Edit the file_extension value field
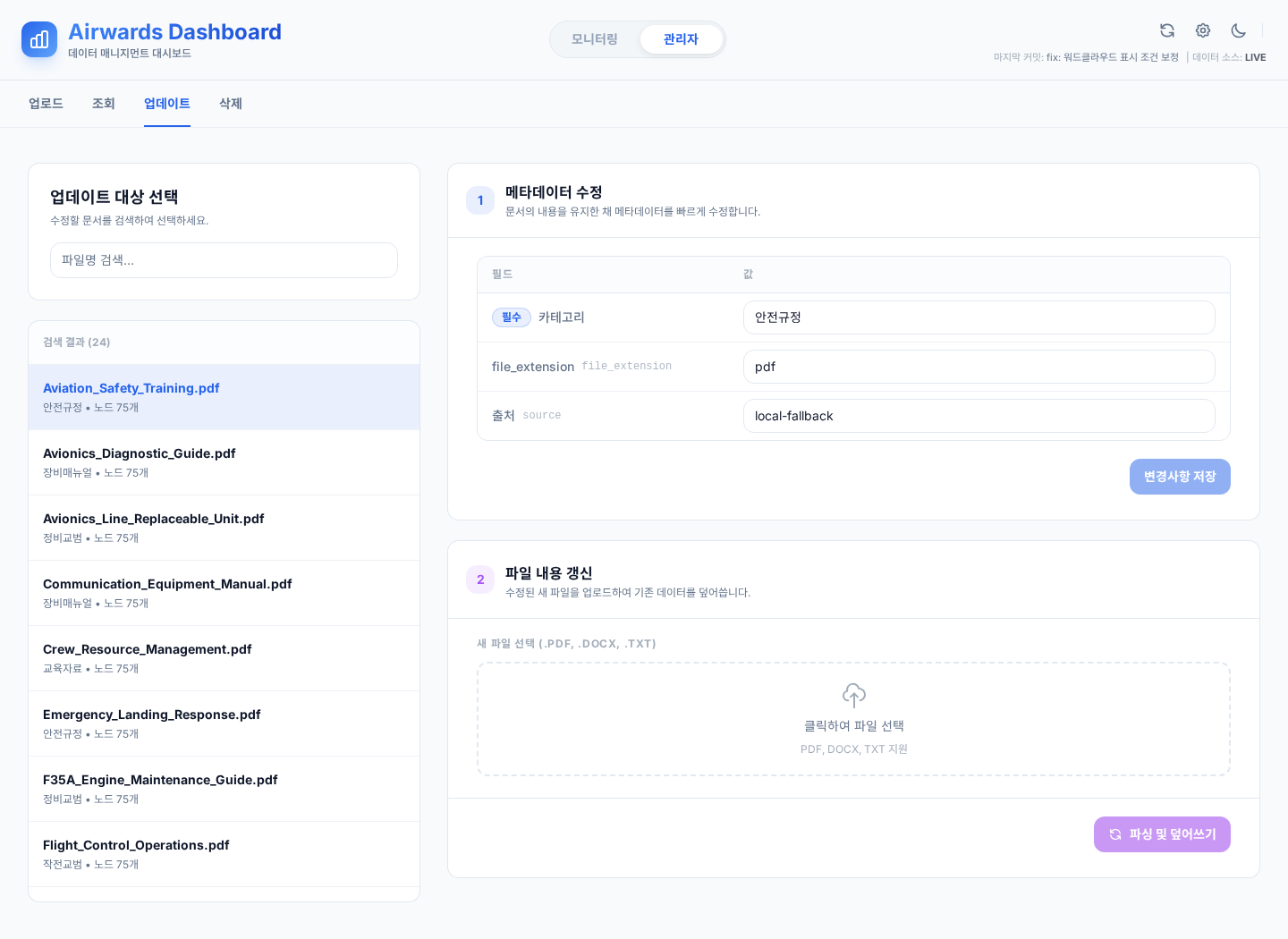1288x939 pixels. point(979,367)
